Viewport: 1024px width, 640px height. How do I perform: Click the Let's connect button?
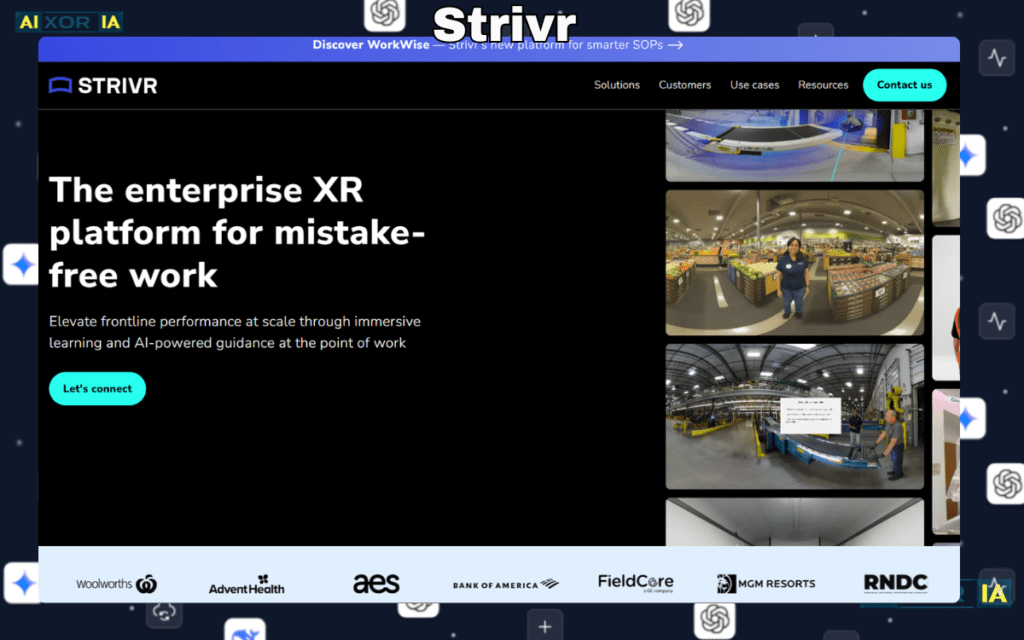97,388
